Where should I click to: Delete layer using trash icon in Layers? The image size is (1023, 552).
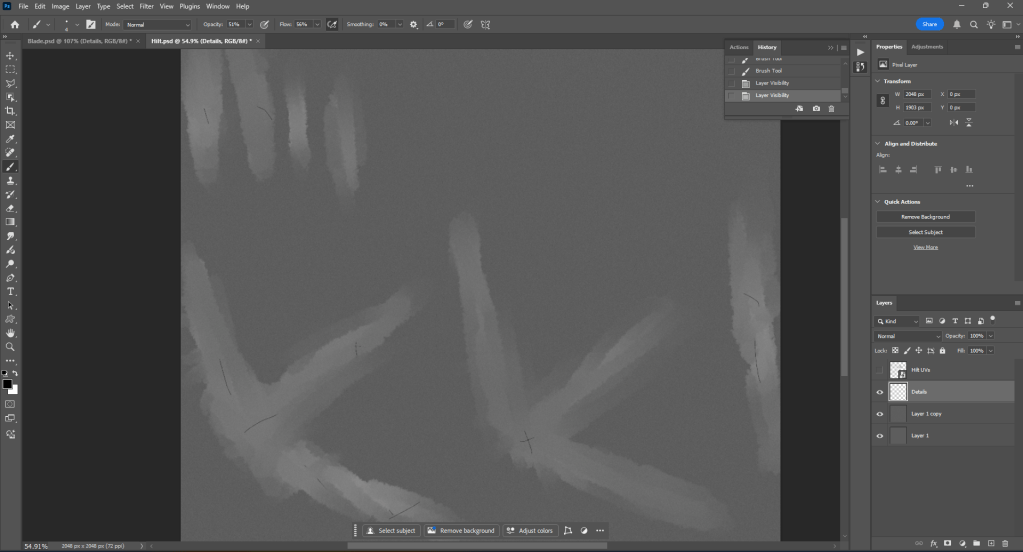point(1006,543)
